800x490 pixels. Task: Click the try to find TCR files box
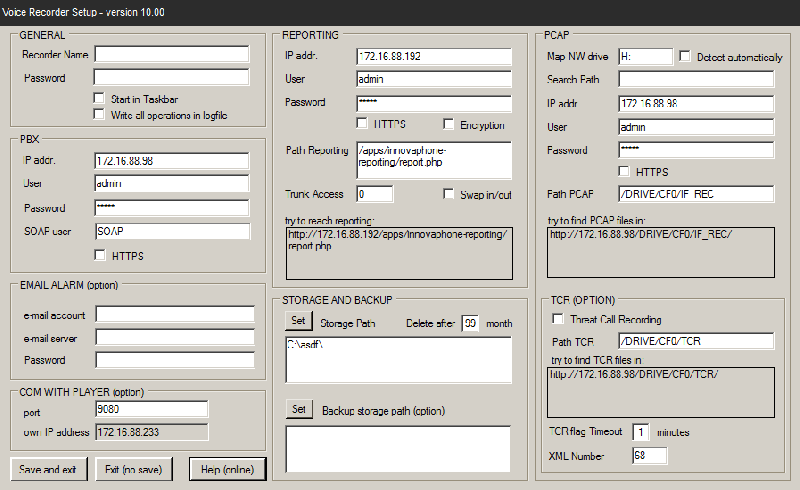click(661, 393)
